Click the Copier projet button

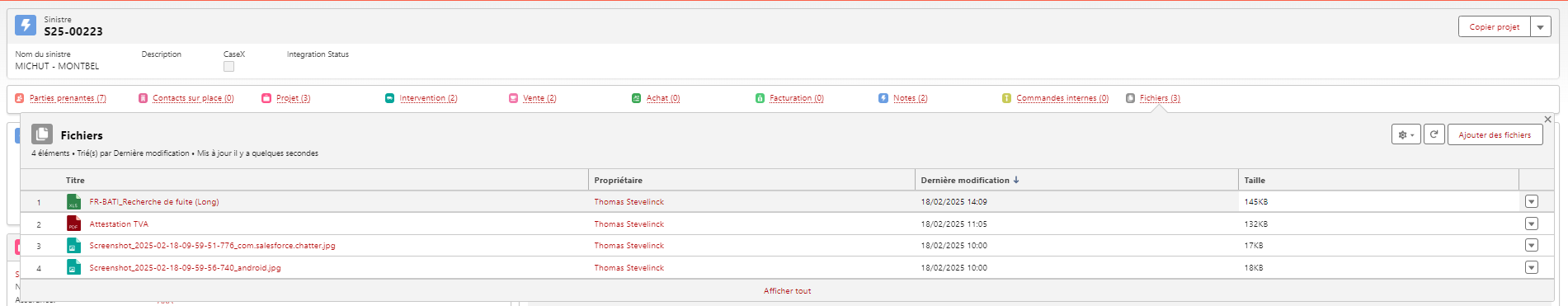(x=1495, y=27)
